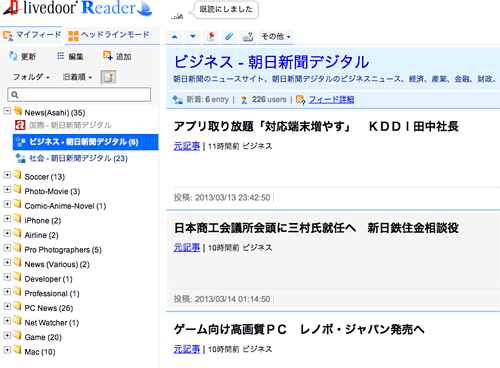Expand the Net Watcher folder
Image resolution: width=500 pixels, height=368 pixels.
coord(7,321)
